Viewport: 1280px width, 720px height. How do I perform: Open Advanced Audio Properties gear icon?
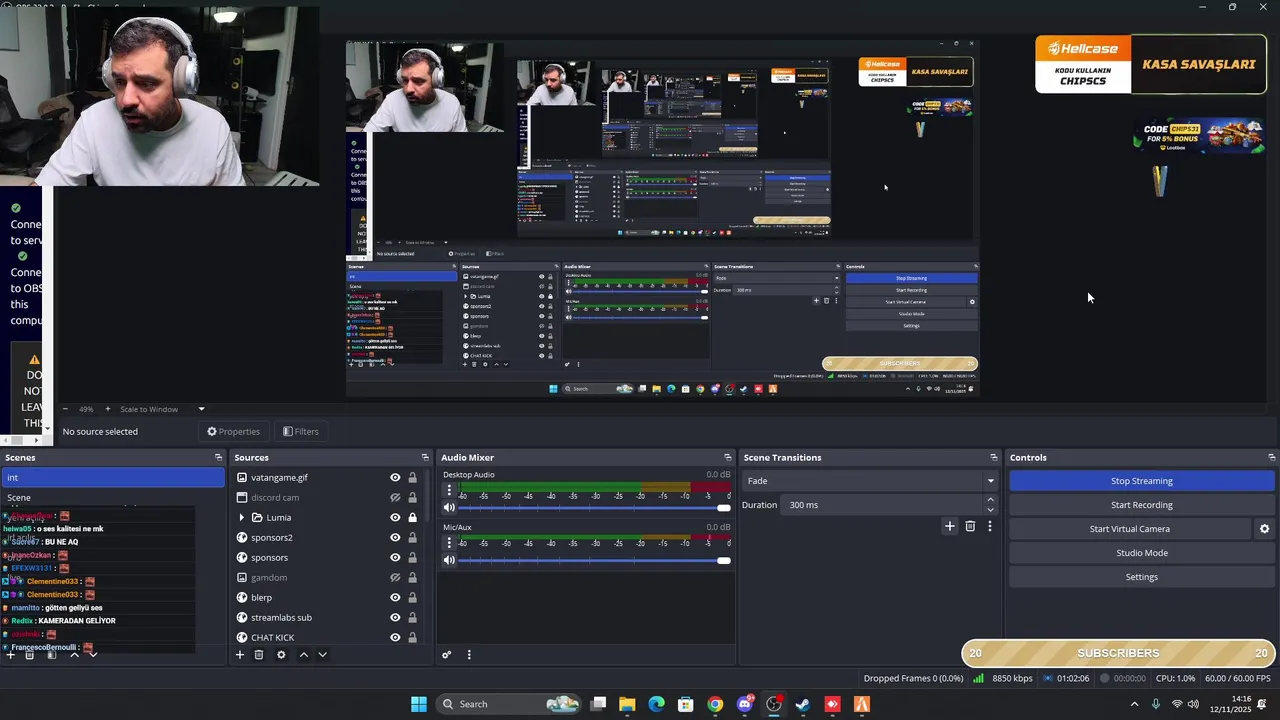447,655
